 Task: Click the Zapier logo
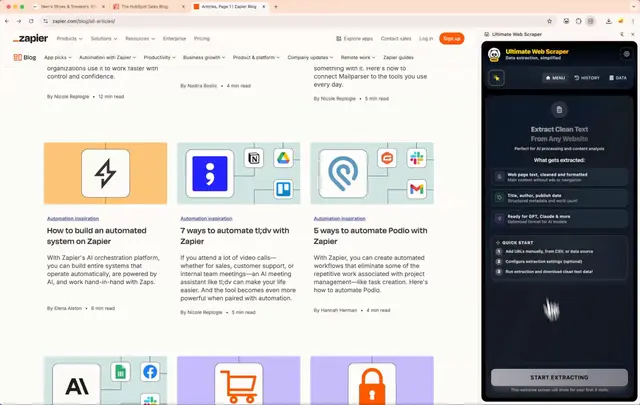click(30, 38)
